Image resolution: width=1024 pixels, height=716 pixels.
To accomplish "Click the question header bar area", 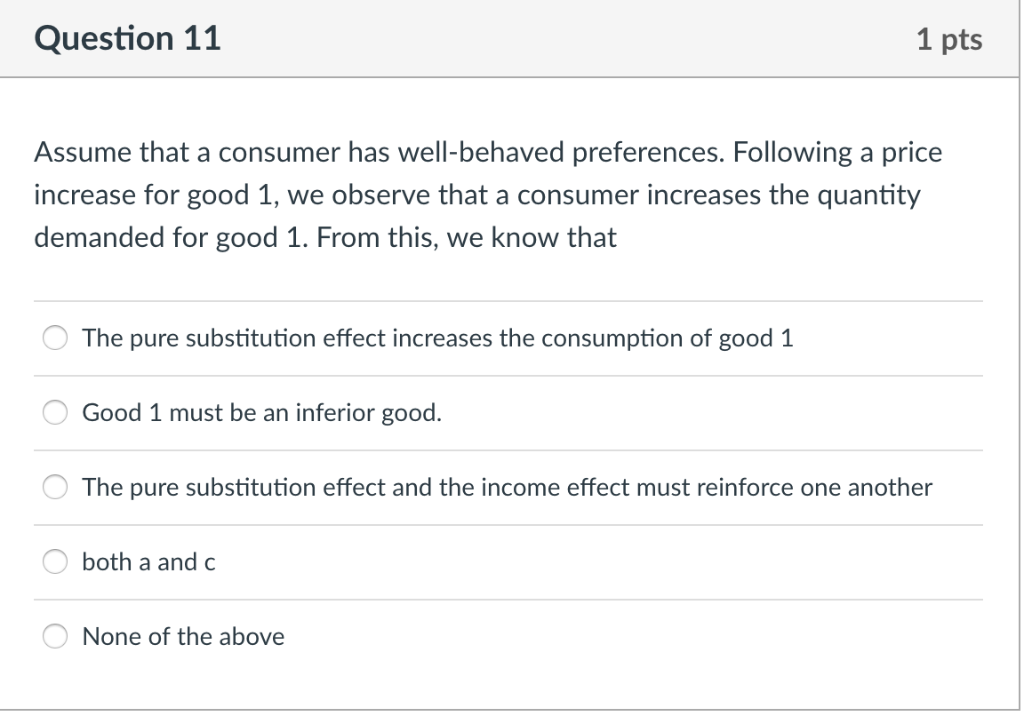I will coord(512,38).
